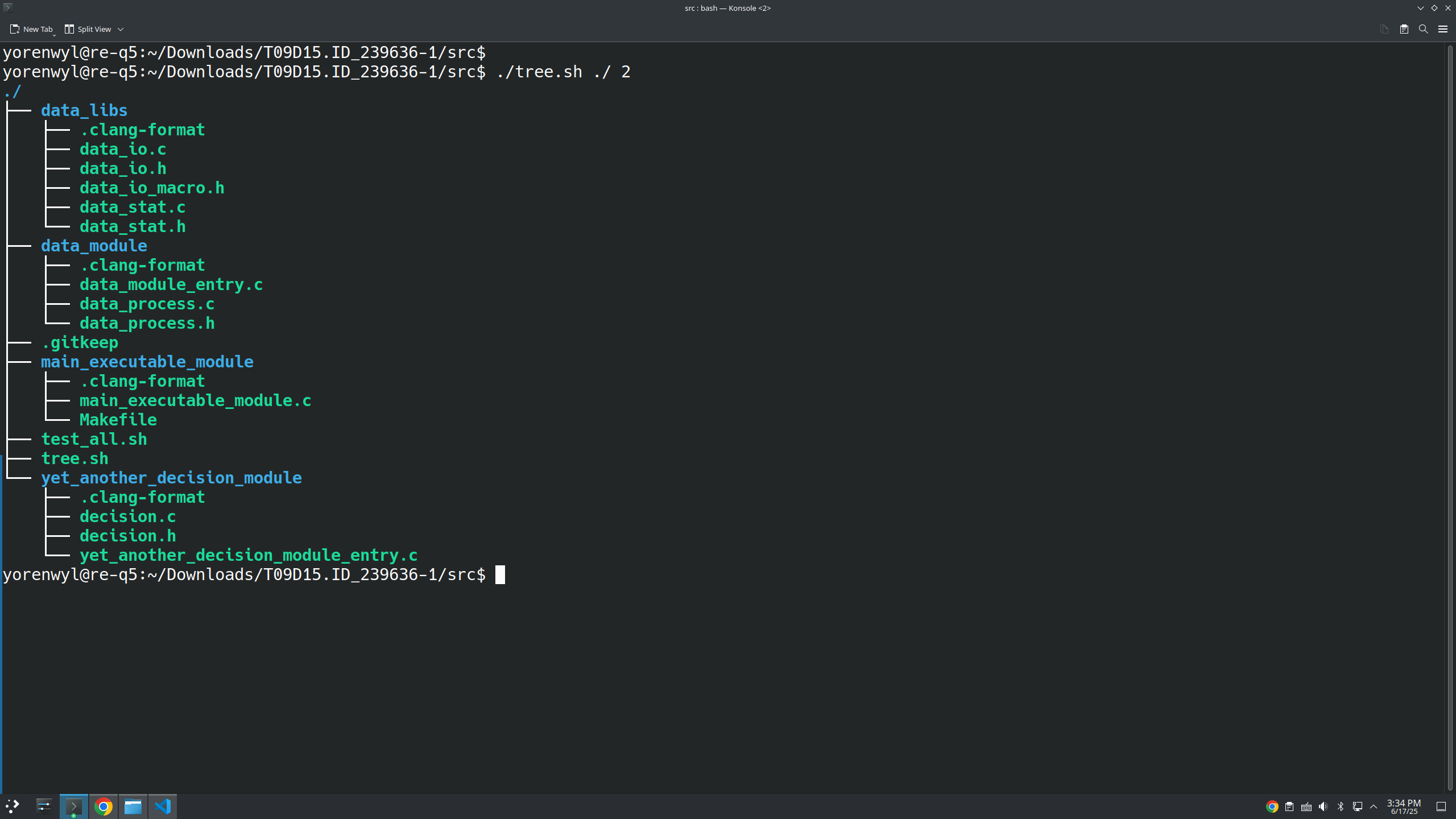Click the terminal vertical scrollbar

[x=1450, y=398]
